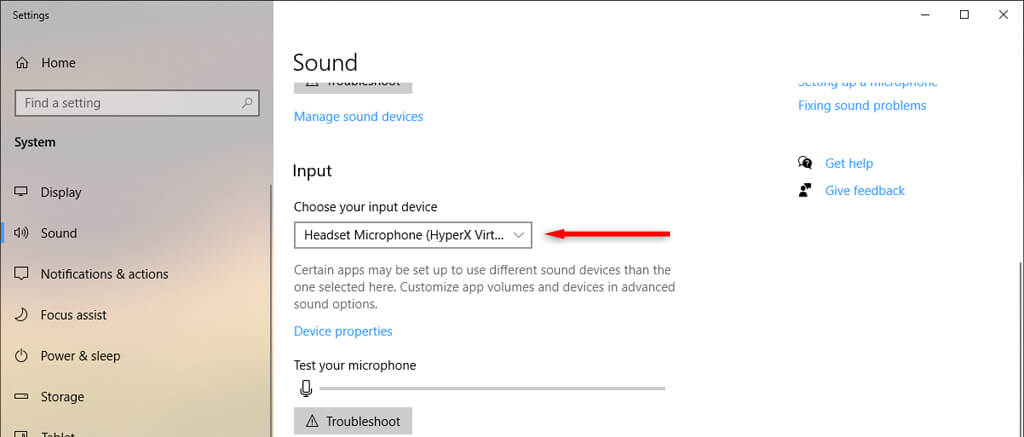The height and width of the screenshot is (437, 1024).
Task: Open Power & sleep settings page
Action: (80, 356)
